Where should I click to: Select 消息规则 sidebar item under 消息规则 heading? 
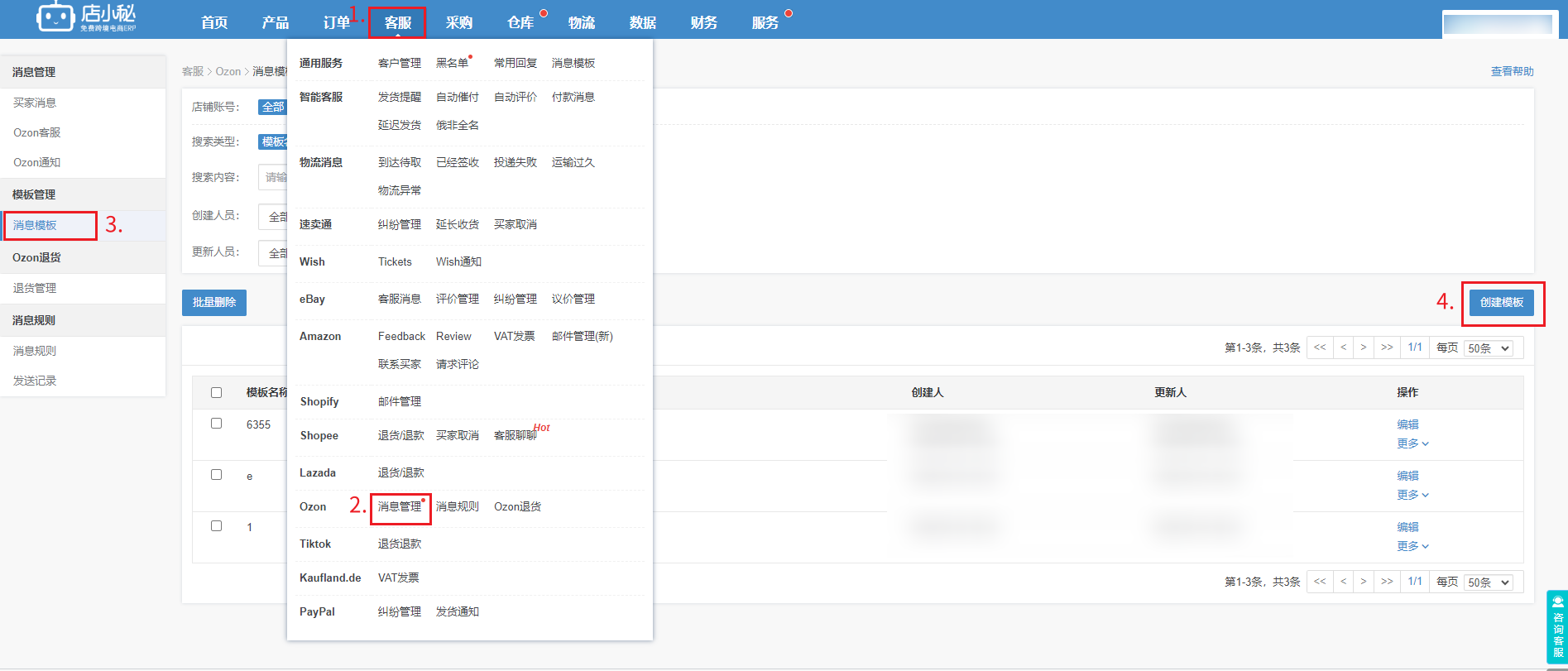coord(35,351)
